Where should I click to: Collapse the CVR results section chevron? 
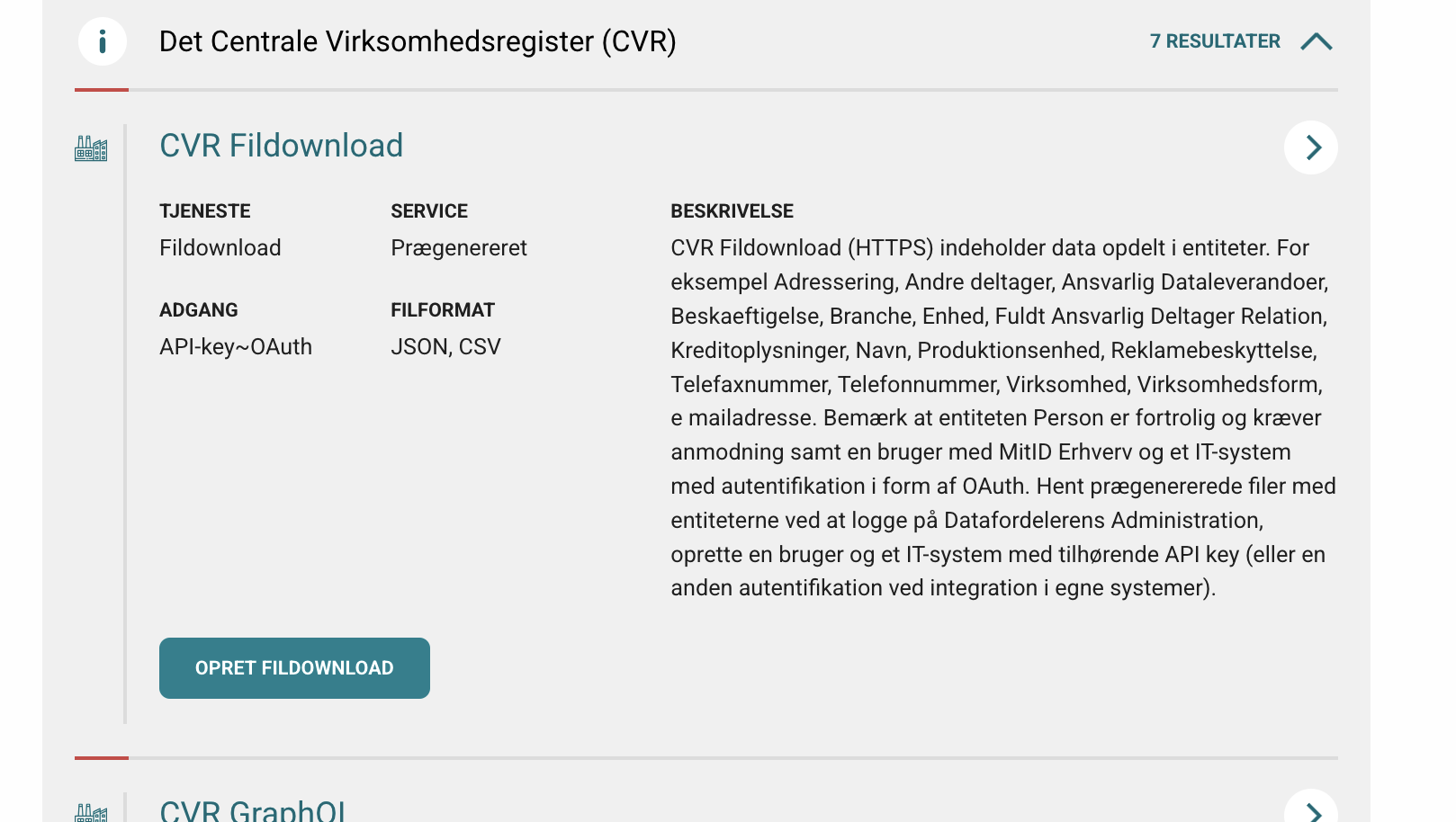pyautogui.click(x=1316, y=41)
